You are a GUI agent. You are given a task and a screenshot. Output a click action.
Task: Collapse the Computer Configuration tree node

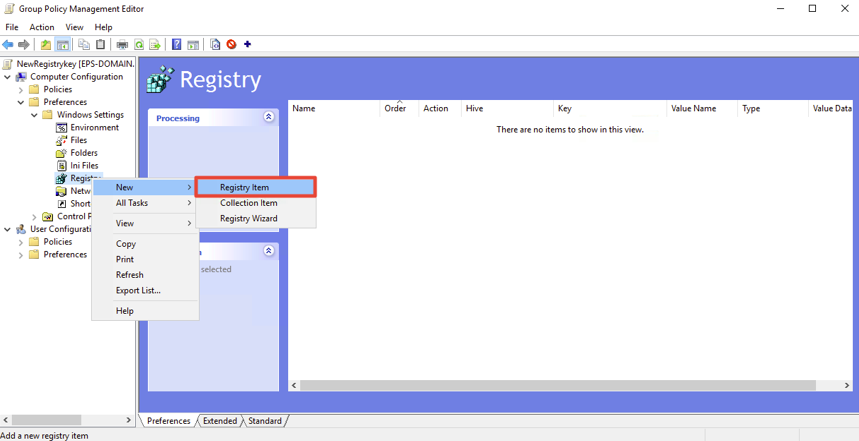point(8,77)
